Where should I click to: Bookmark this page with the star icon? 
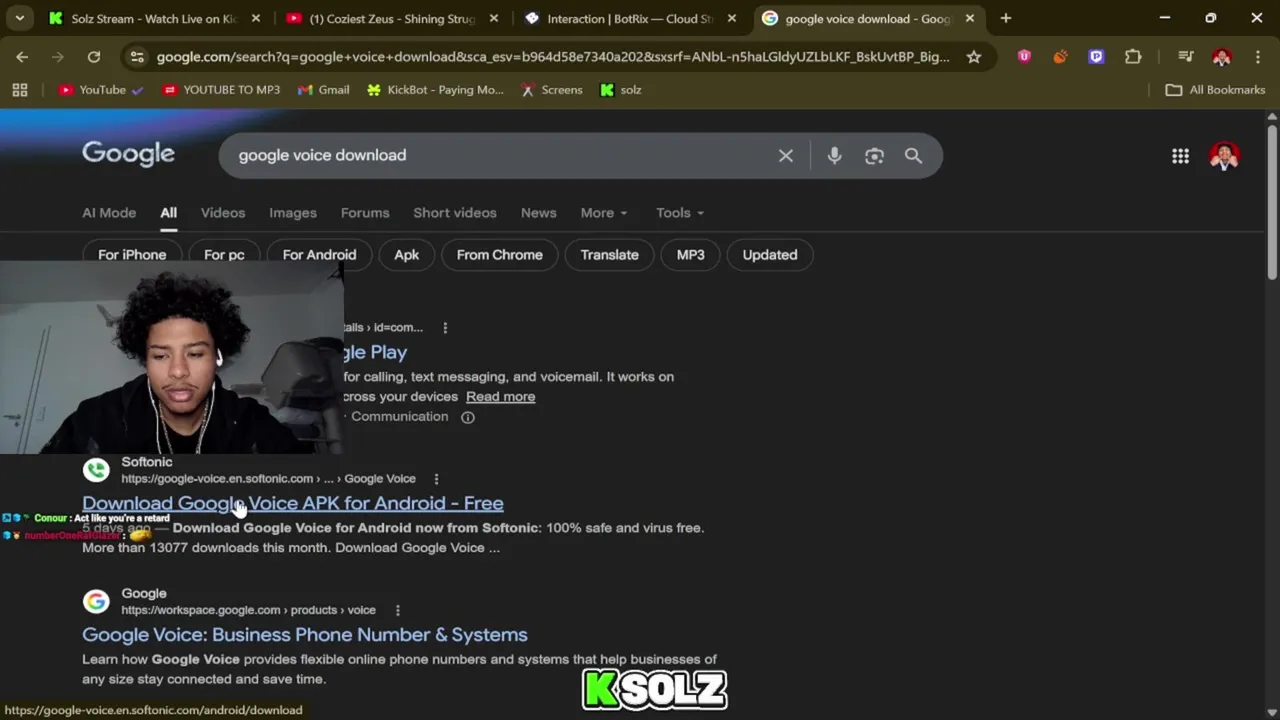point(973,57)
